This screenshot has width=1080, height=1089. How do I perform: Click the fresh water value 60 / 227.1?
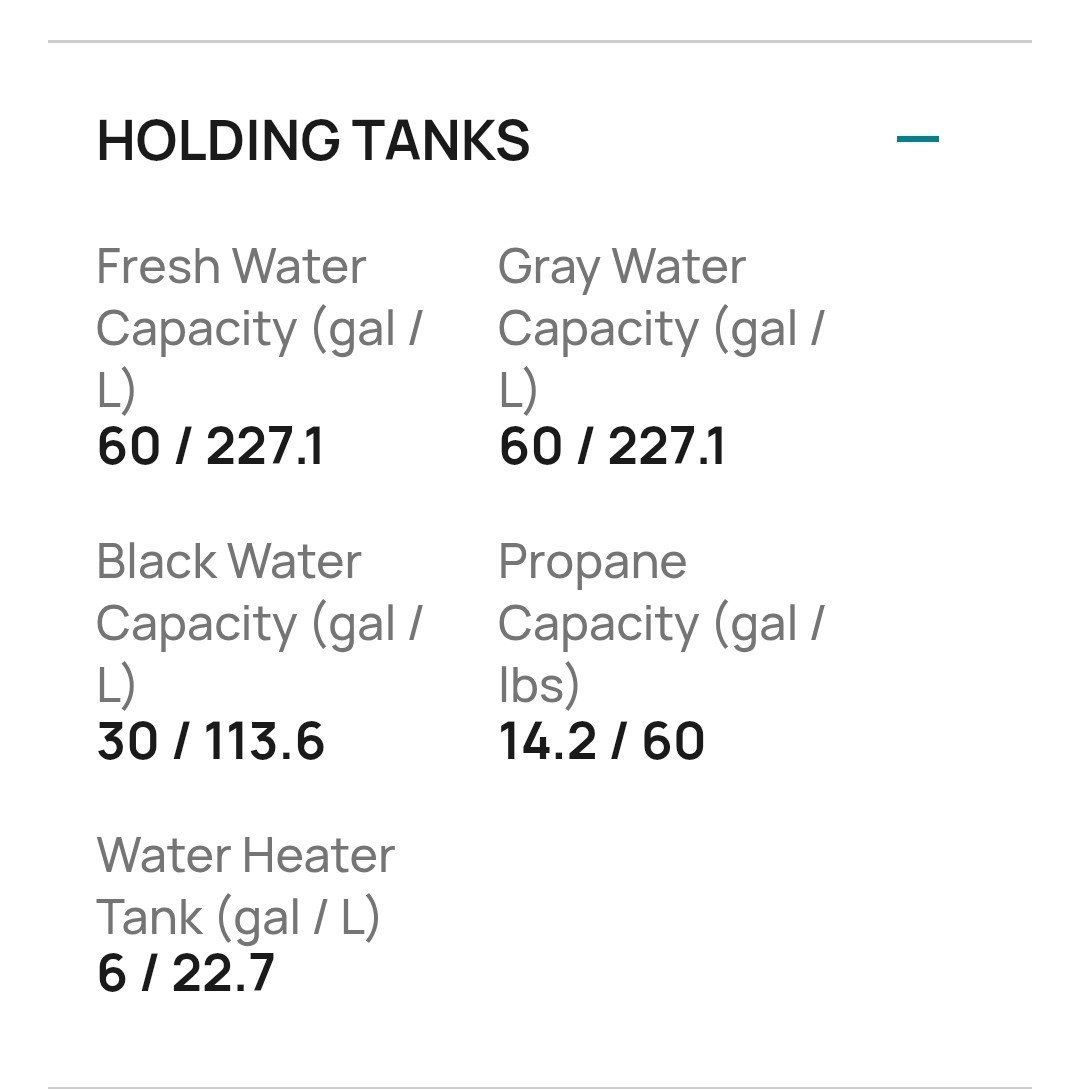210,447
